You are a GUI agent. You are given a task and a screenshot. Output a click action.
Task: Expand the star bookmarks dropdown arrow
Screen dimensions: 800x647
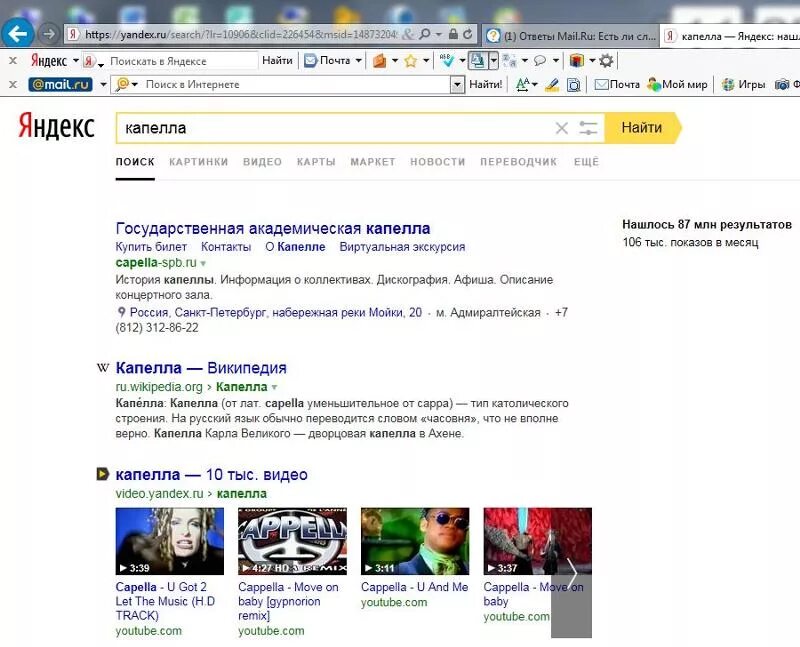click(426, 61)
